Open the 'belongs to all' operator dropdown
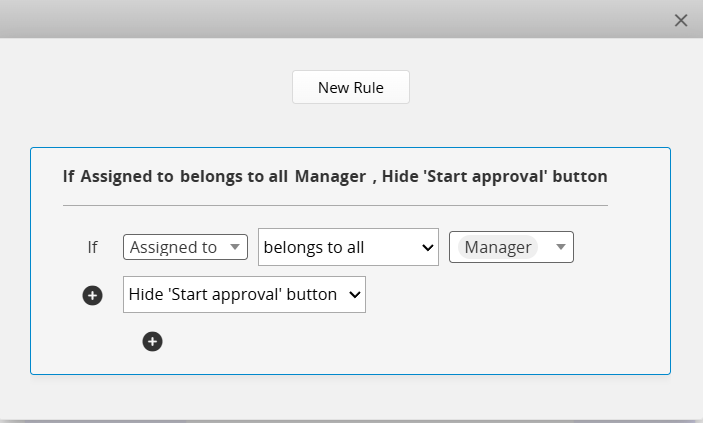The height and width of the screenshot is (423, 703). [348, 247]
